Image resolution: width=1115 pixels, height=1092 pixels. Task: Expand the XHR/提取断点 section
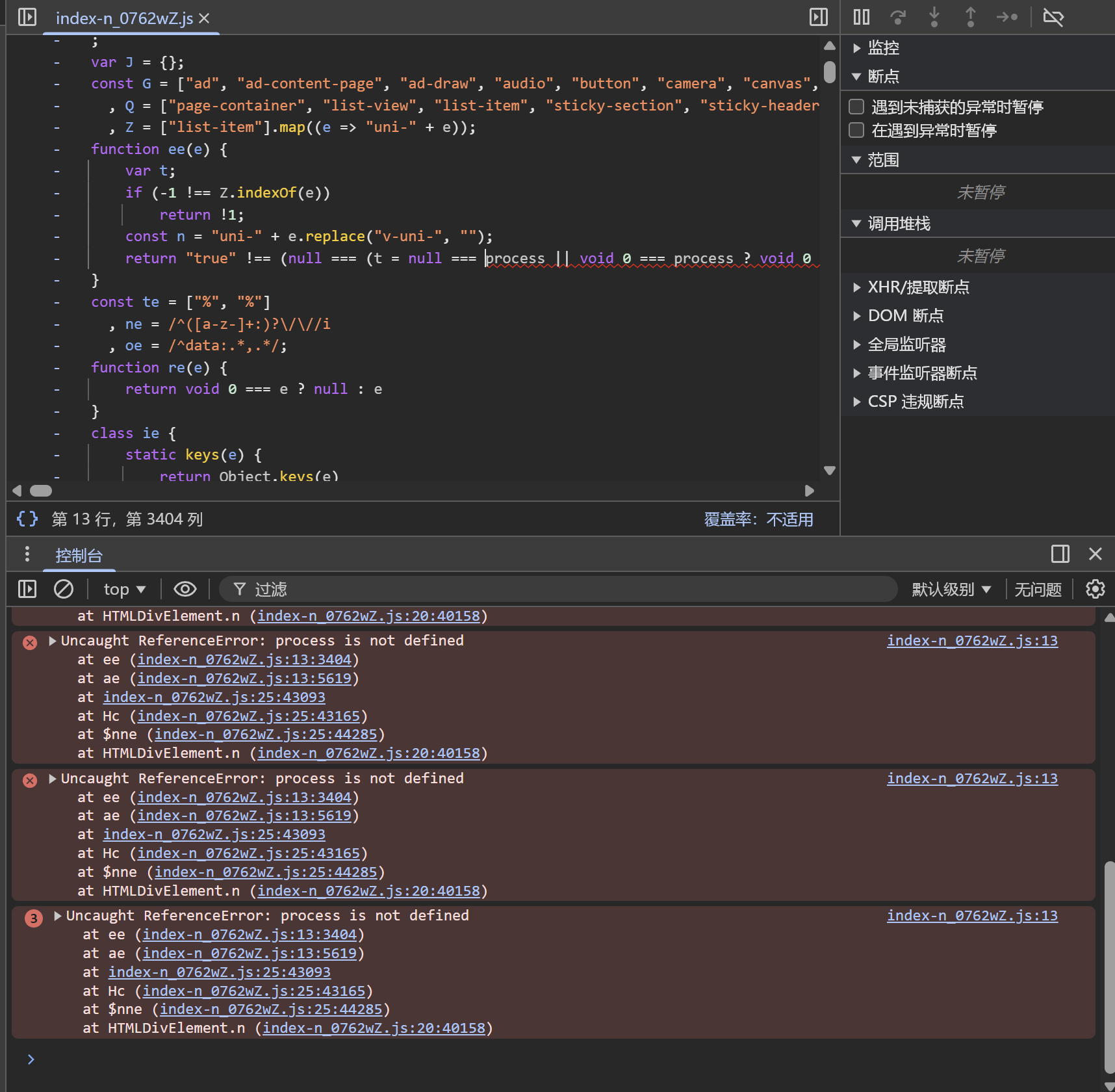(918, 287)
